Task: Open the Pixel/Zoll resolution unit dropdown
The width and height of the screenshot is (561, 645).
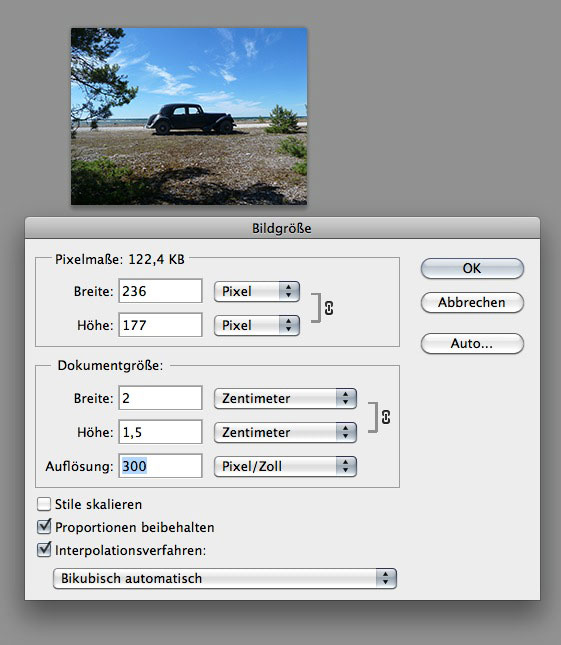Action: click(x=285, y=466)
